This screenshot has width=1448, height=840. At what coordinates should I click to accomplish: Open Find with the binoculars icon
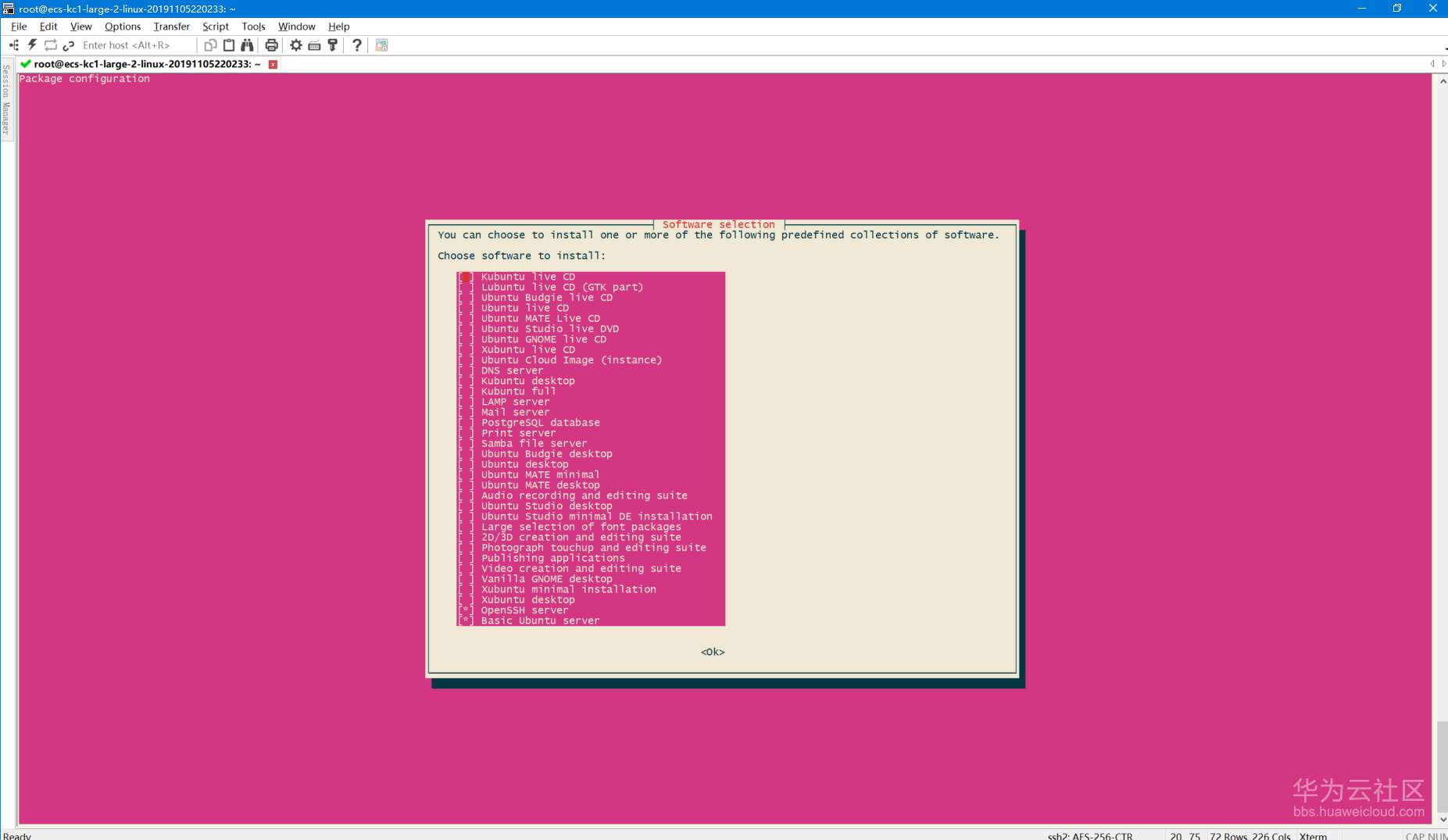click(247, 45)
